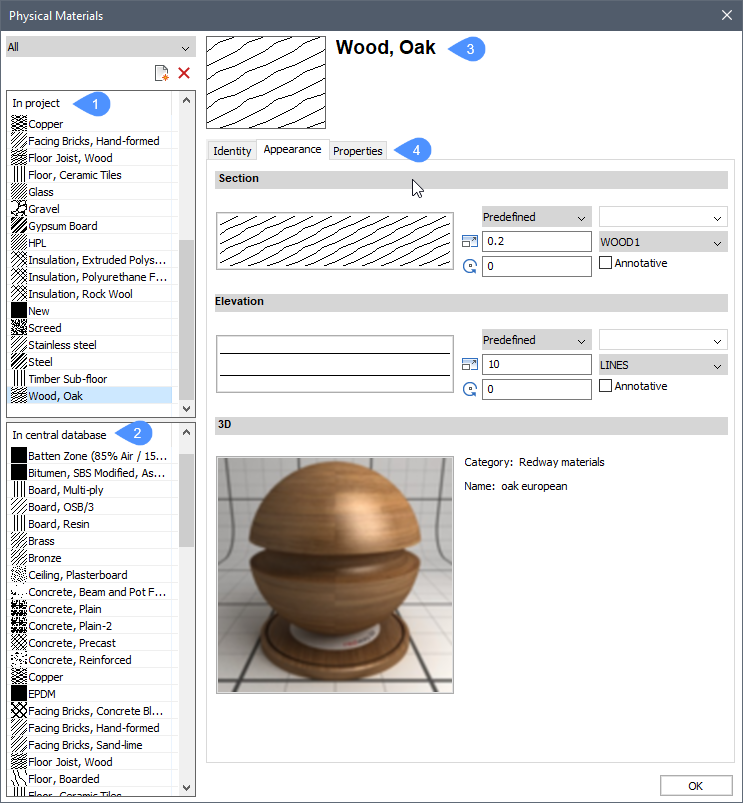Open the LINES hatch pattern dropdown
743x803 pixels.
tap(662, 365)
